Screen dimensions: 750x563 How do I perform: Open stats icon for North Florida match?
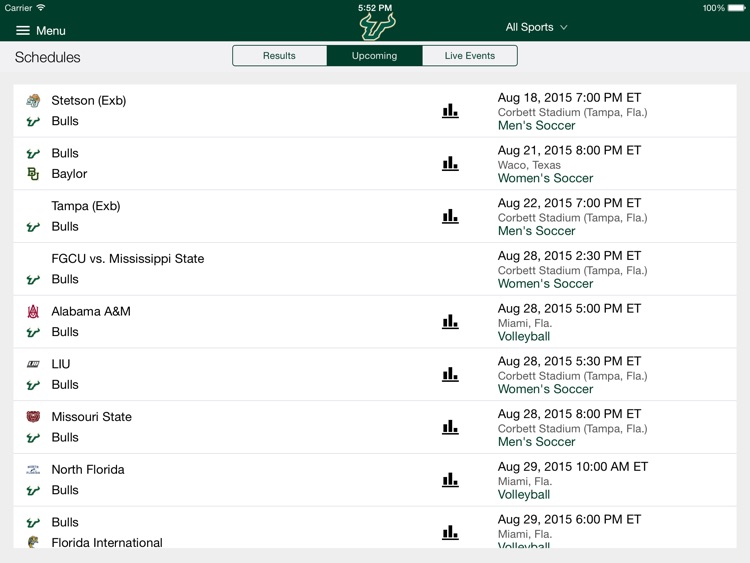(x=450, y=480)
